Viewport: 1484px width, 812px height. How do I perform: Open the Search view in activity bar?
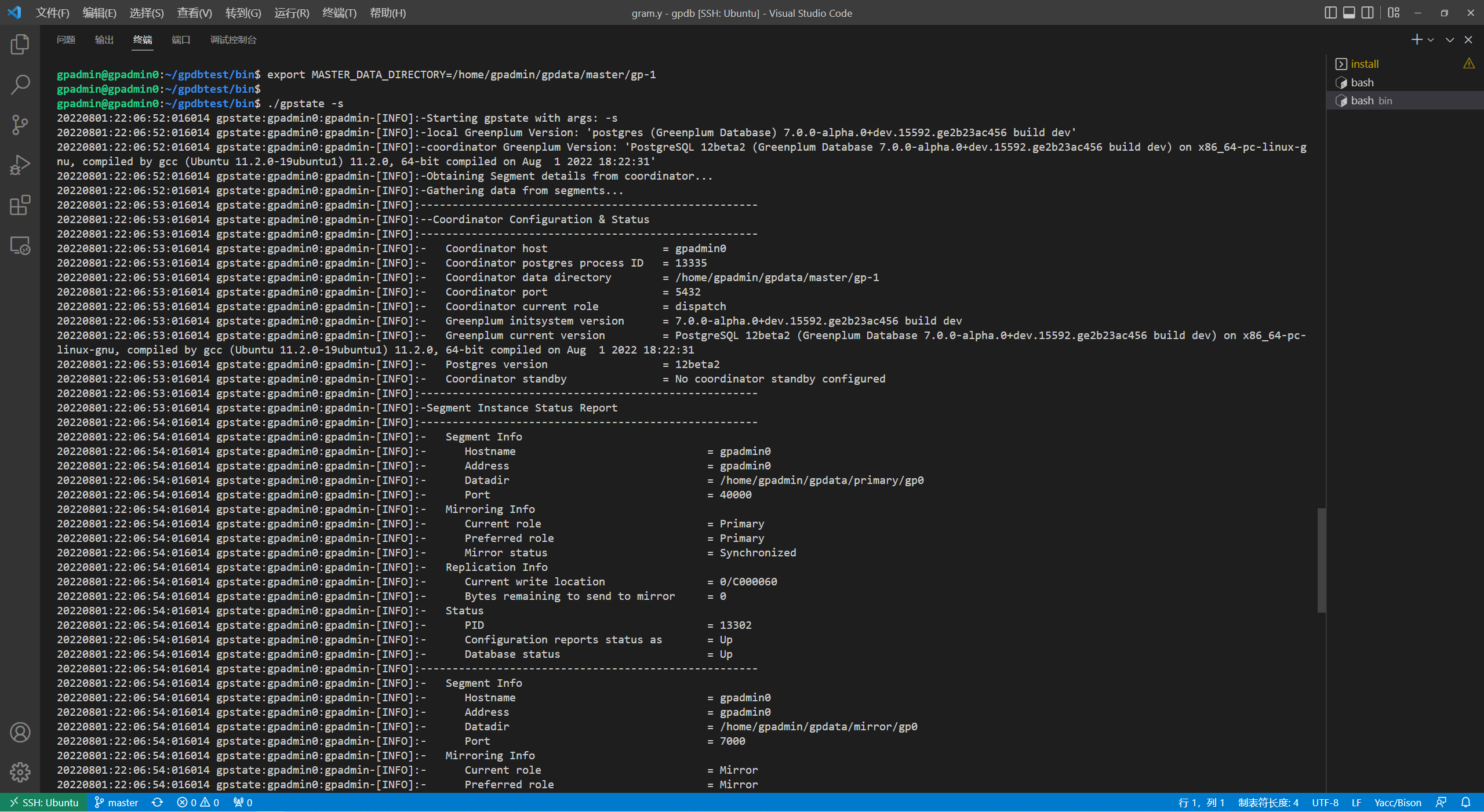(20, 85)
